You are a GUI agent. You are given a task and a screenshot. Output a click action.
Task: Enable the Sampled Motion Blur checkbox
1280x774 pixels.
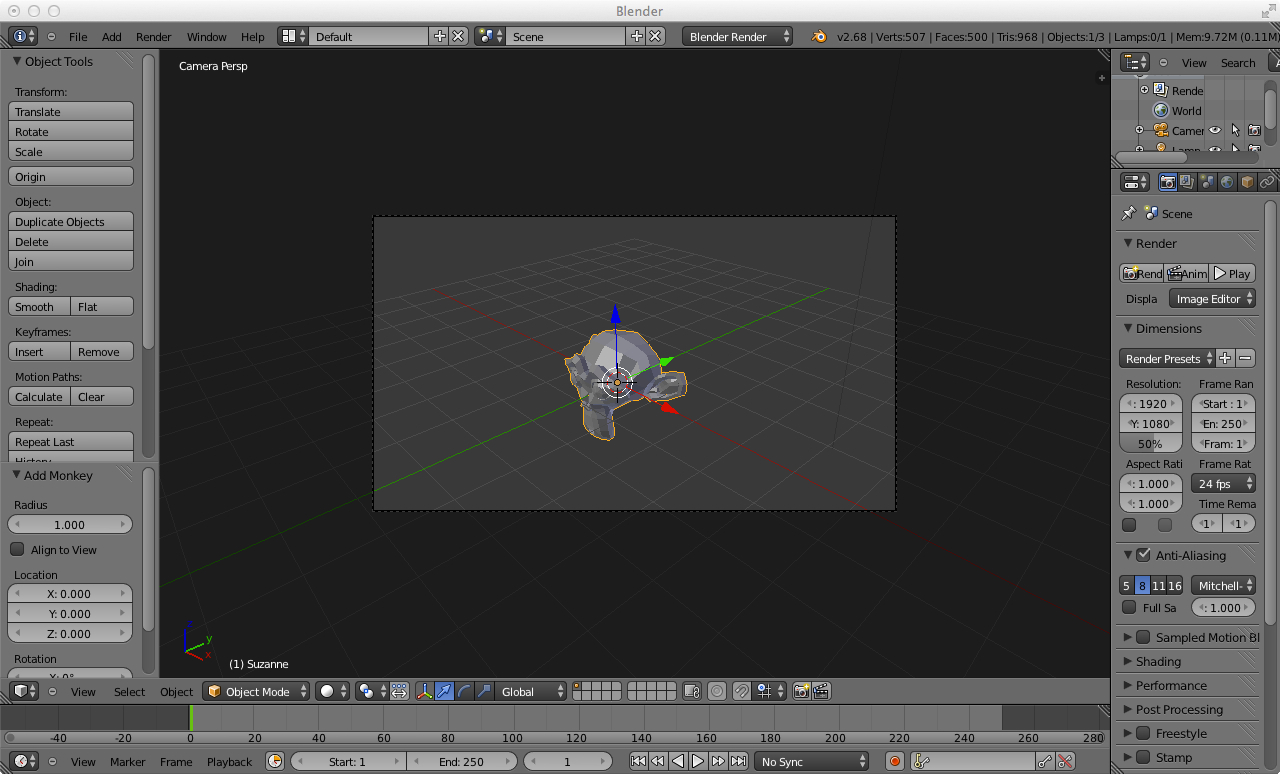(1144, 637)
